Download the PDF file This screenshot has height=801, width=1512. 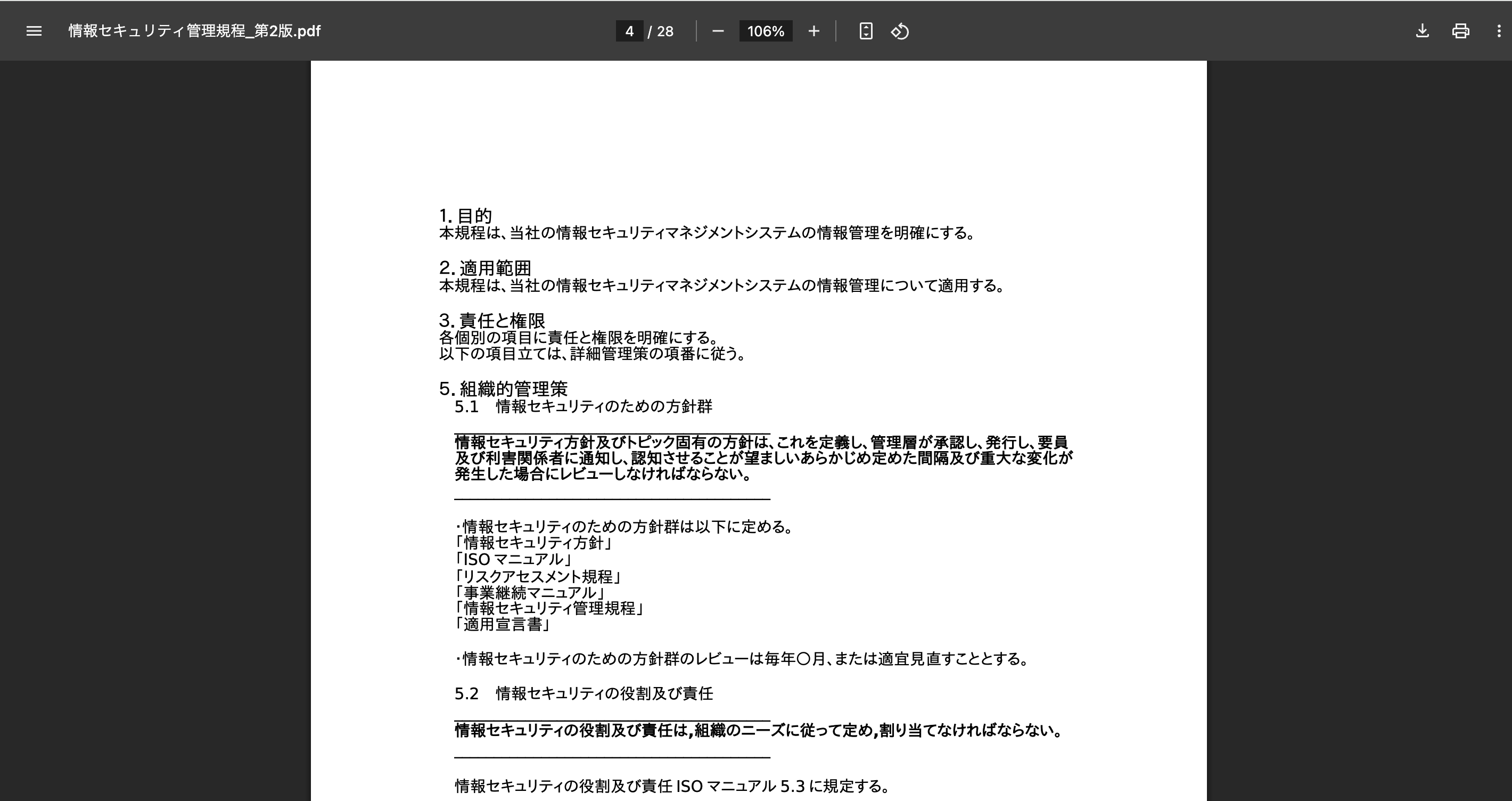(x=1422, y=31)
